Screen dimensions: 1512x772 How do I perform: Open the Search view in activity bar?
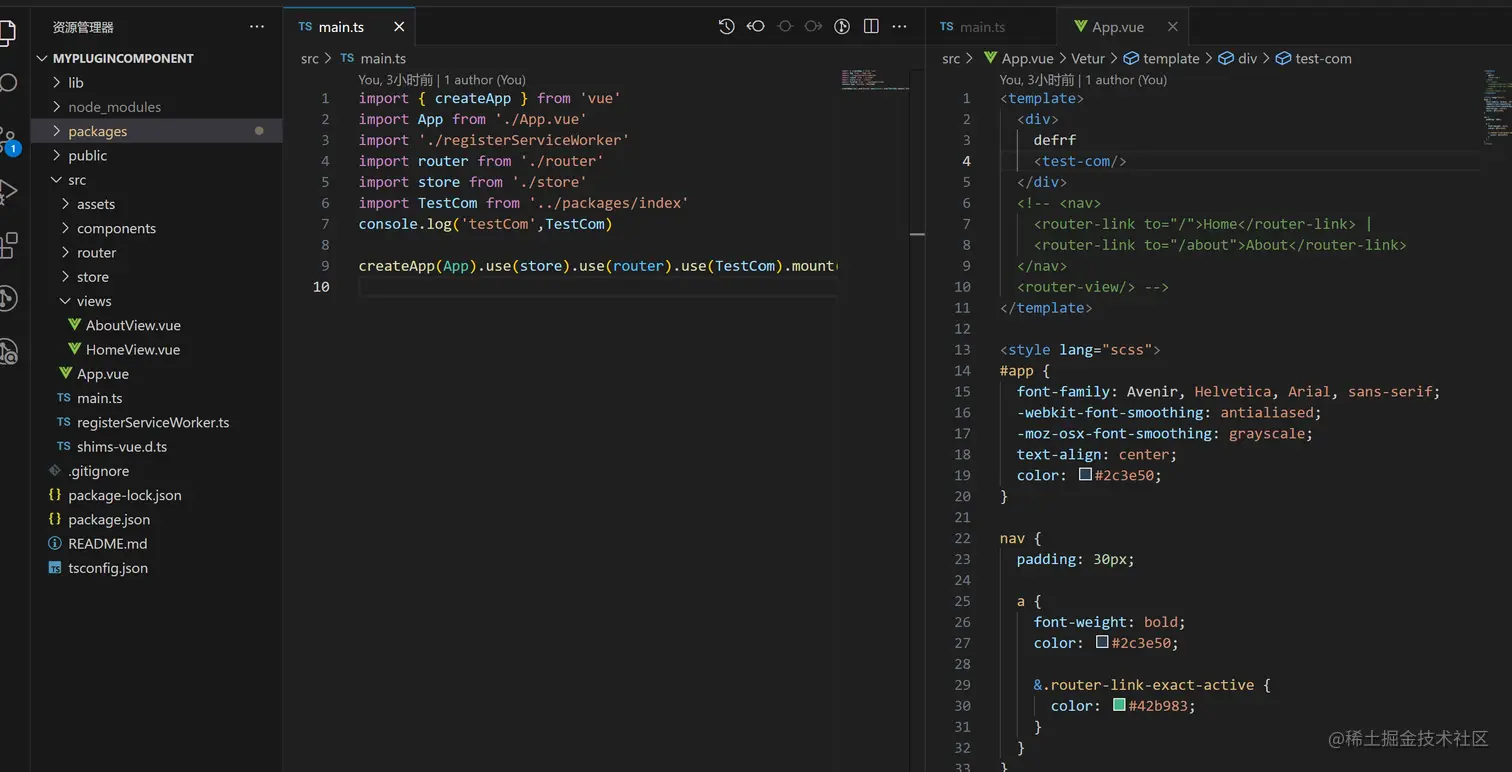click(8, 83)
